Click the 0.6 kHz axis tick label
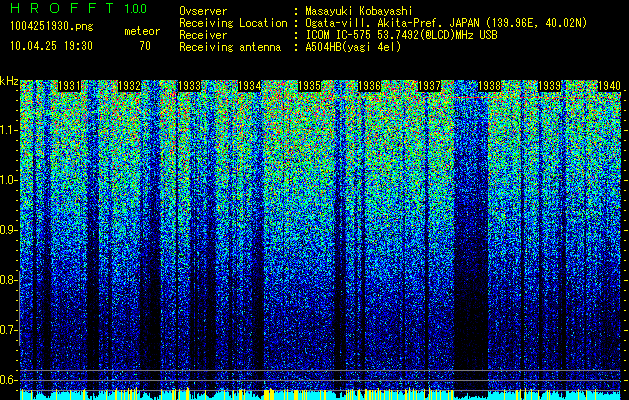Viewport: 629px width, 400px height. click(x=9, y=380)
